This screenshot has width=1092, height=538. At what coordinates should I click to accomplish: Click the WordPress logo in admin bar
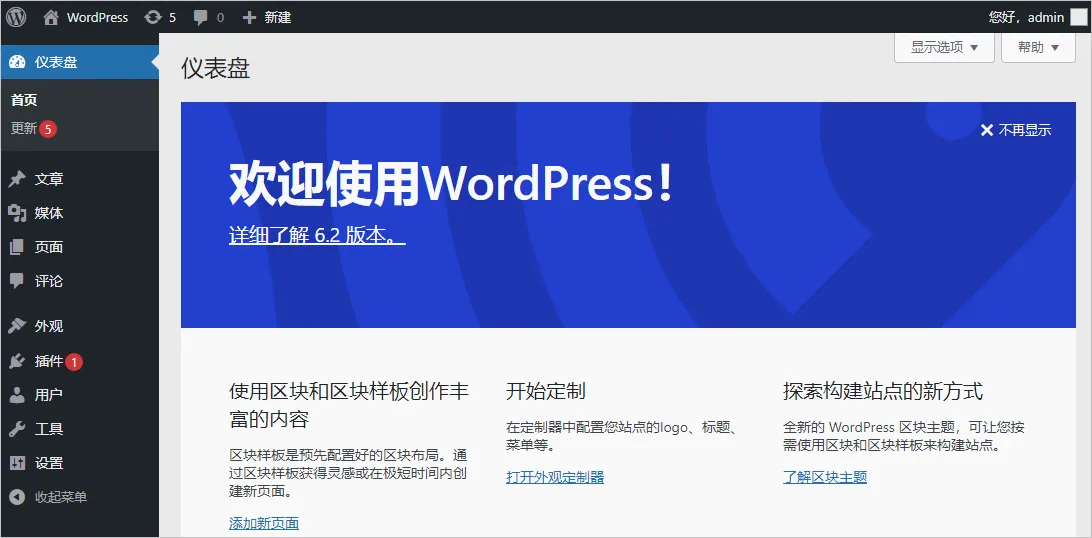tap(16, 17)
